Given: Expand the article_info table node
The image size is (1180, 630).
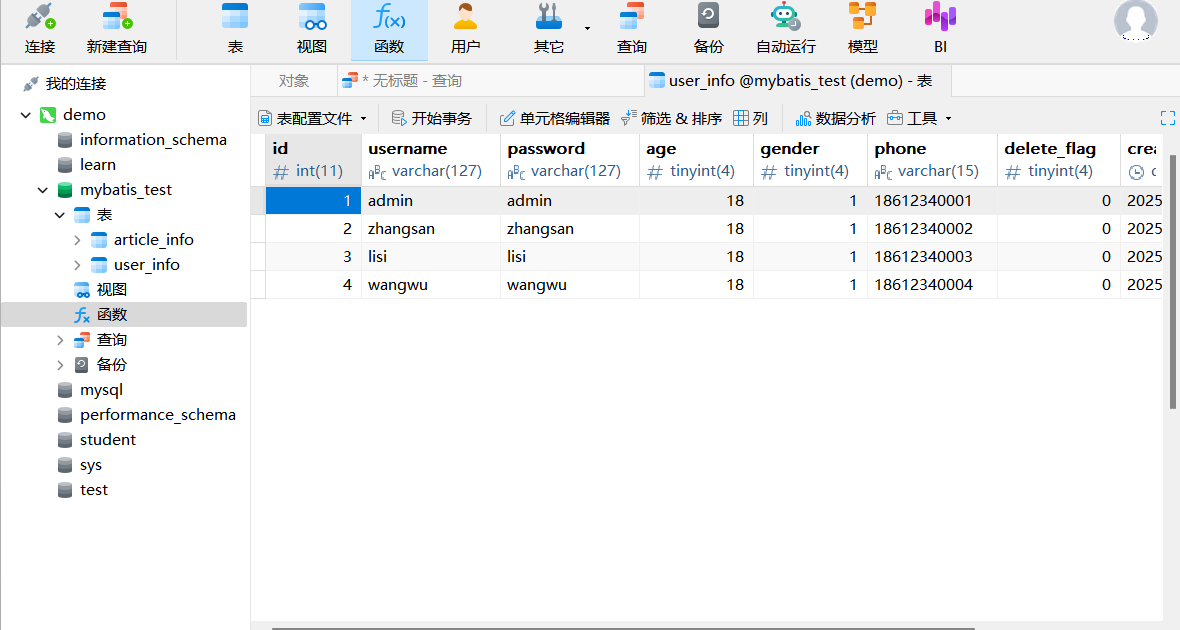Looking at the screenshot, I should [78, 240].
